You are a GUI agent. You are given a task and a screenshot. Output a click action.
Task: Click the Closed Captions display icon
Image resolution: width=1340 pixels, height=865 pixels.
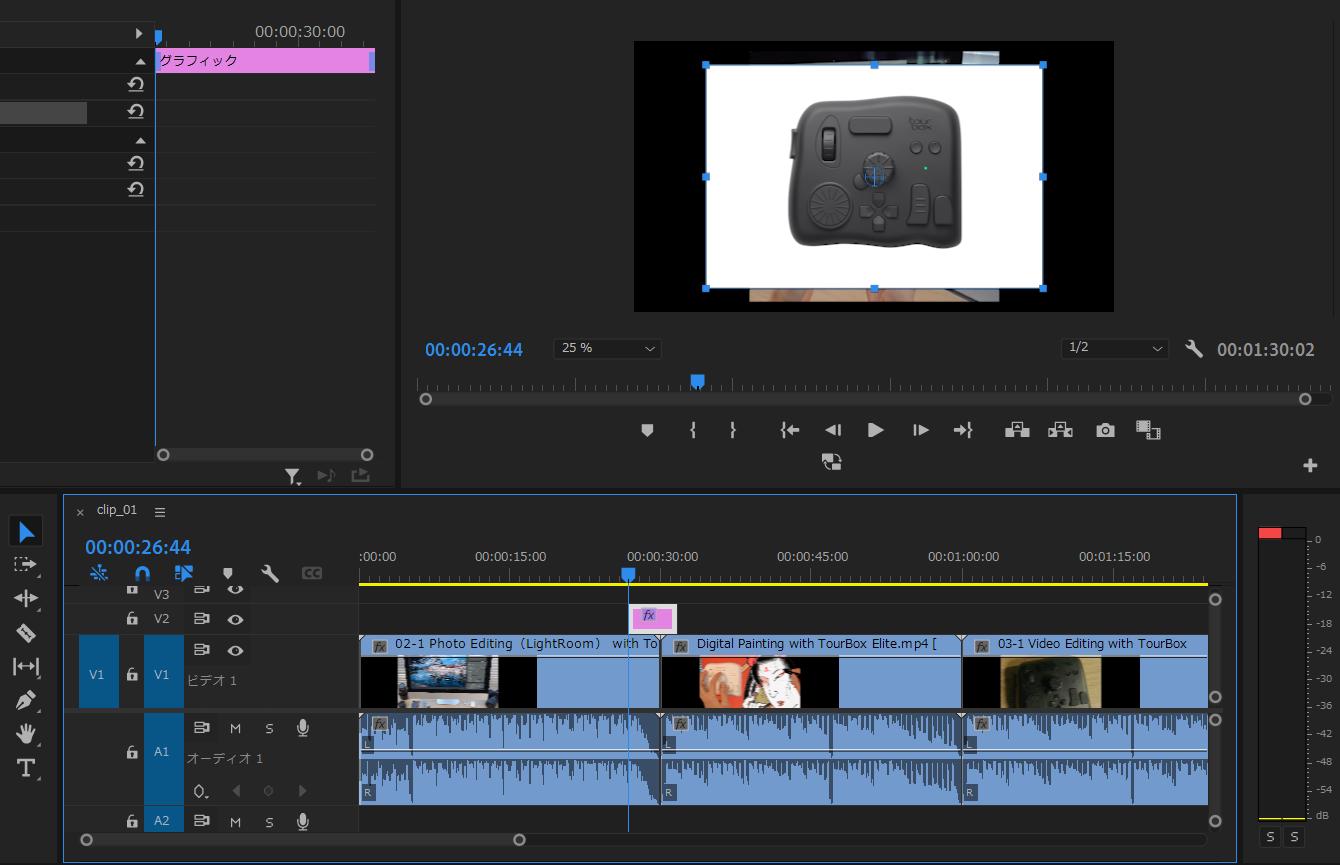tap(312, 573)
